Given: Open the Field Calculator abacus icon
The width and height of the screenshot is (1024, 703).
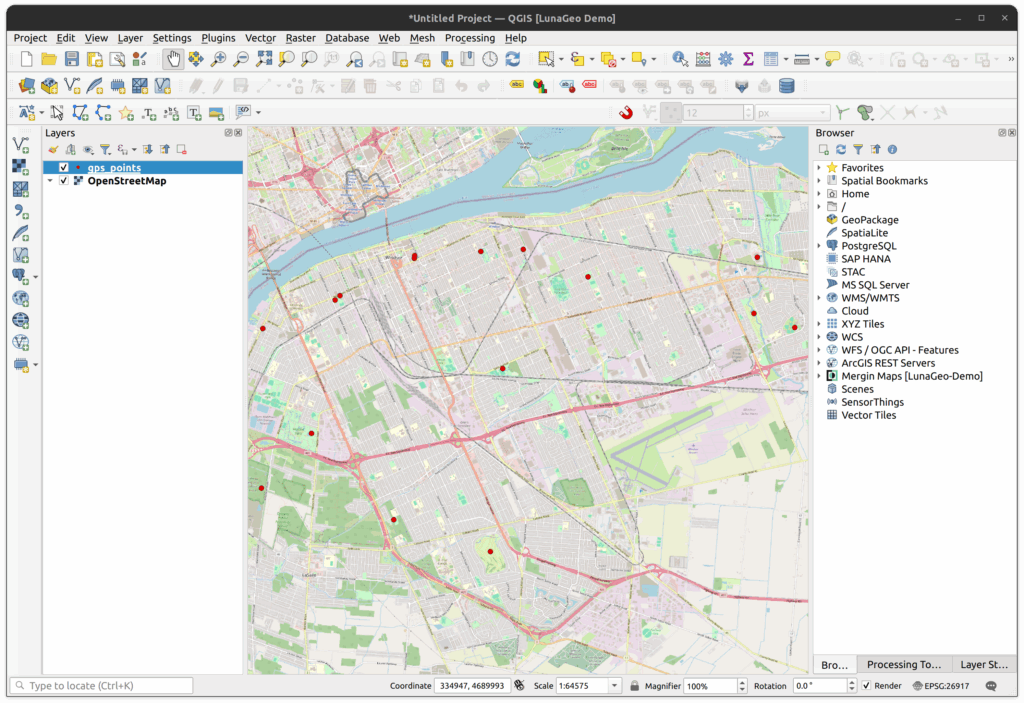Looking at the screenshot, I should pos(703,59).
